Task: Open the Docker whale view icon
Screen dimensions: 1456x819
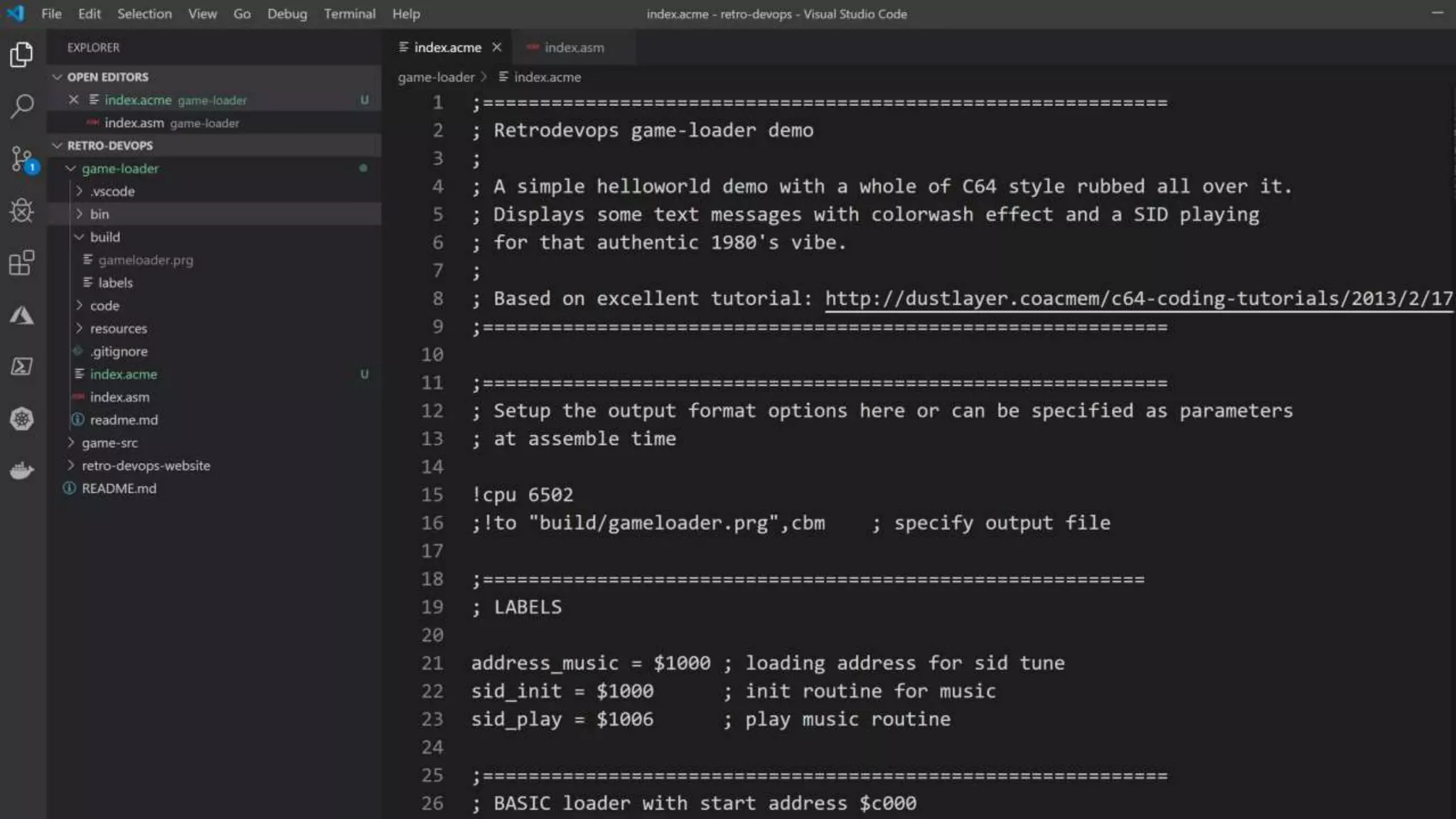Action: click(x=22, y=471)
